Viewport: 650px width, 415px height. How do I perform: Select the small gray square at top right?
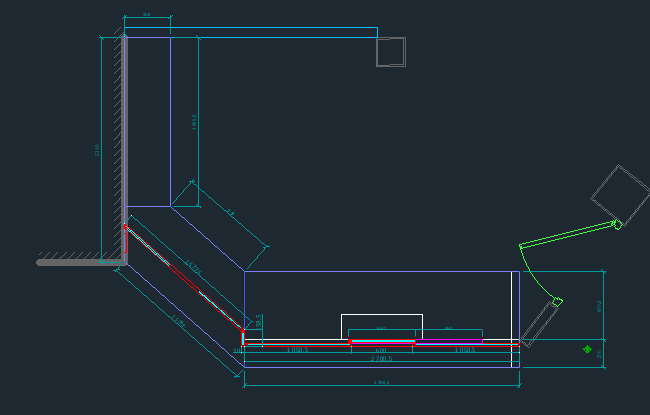(391, 51)
